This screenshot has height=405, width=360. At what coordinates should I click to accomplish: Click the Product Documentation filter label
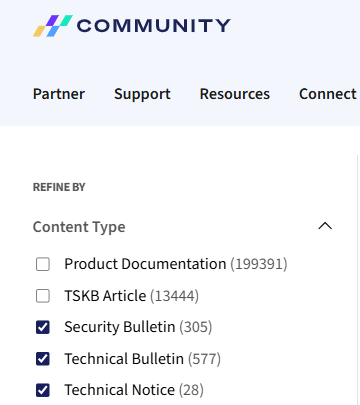coord(145,264)
